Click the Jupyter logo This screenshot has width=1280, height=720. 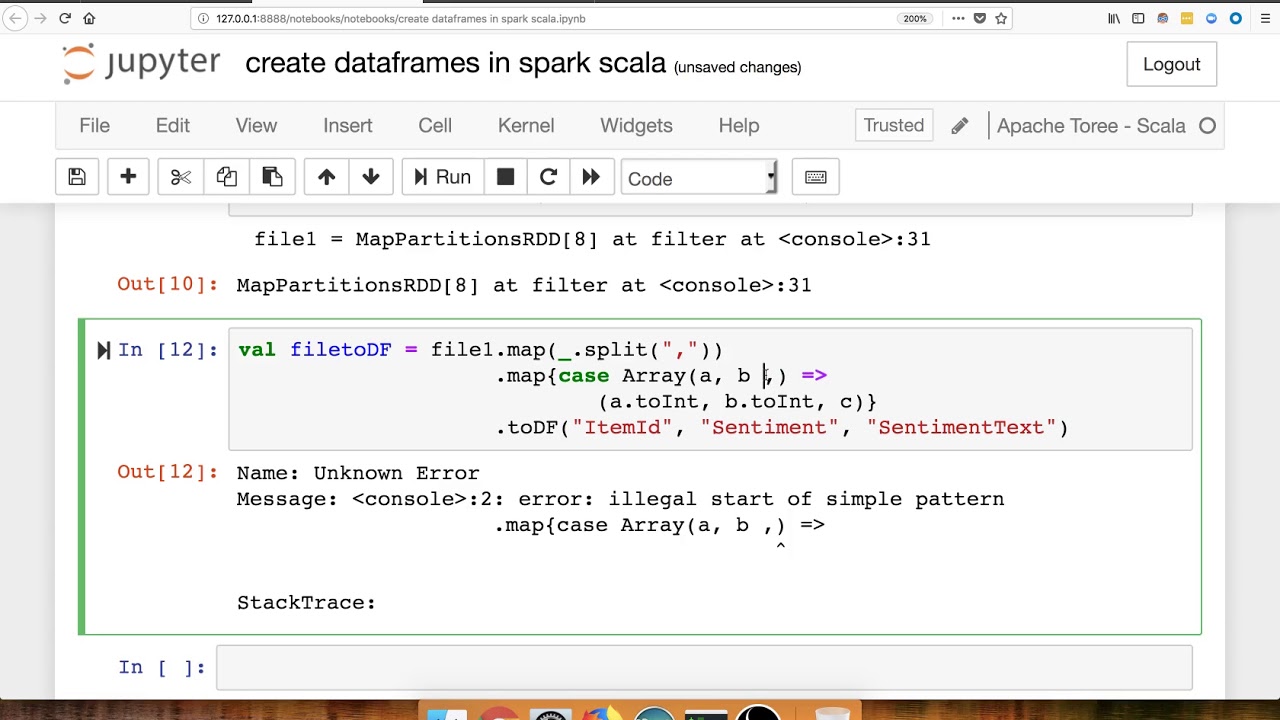(141, 64)
